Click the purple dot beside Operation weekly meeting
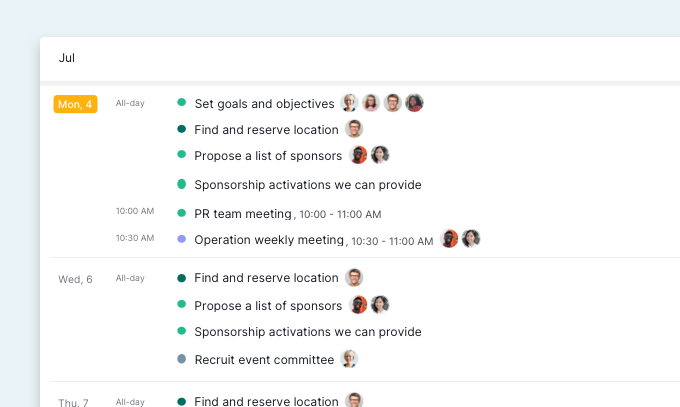Viewport: 680px width, 407px height. coord(181,239)
